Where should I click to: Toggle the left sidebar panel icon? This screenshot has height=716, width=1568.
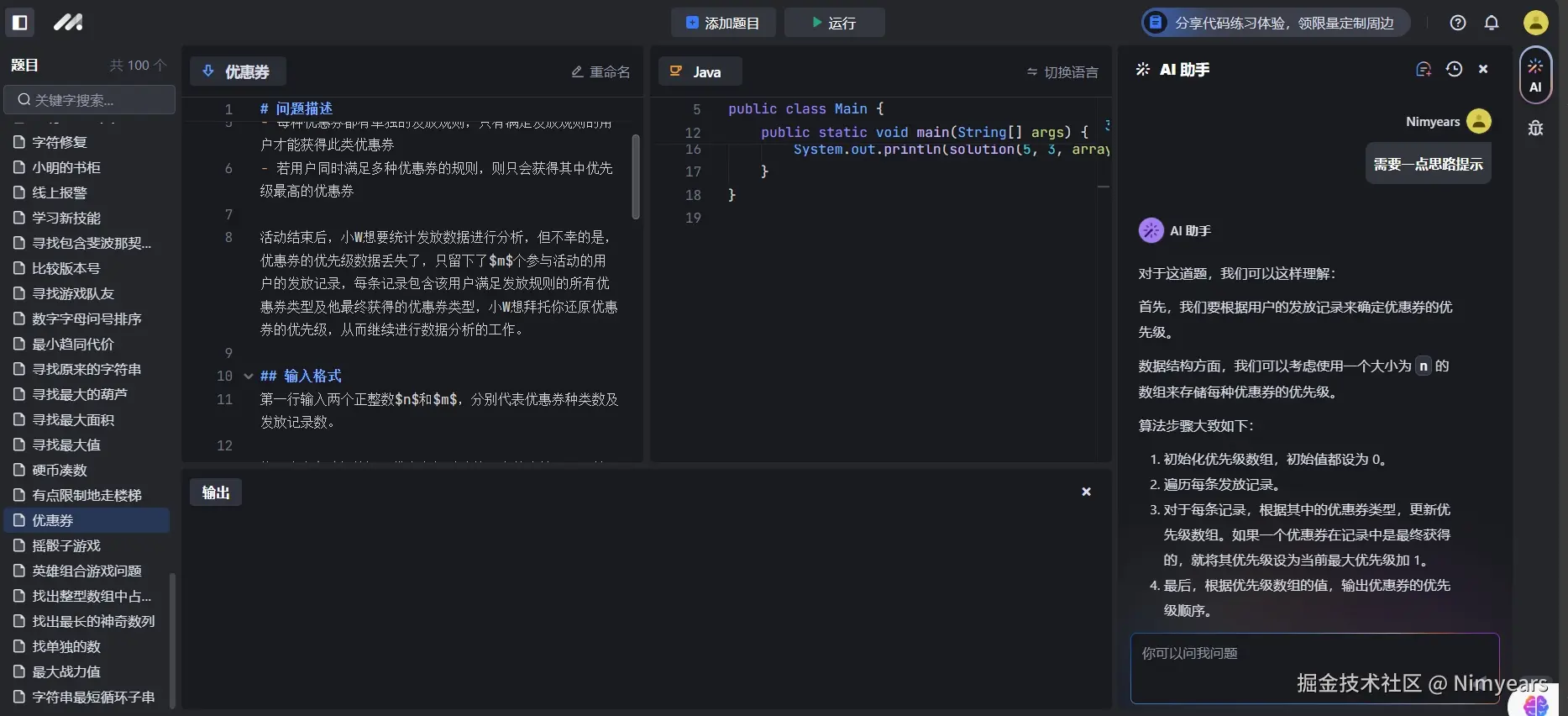(x=20, y=23)
